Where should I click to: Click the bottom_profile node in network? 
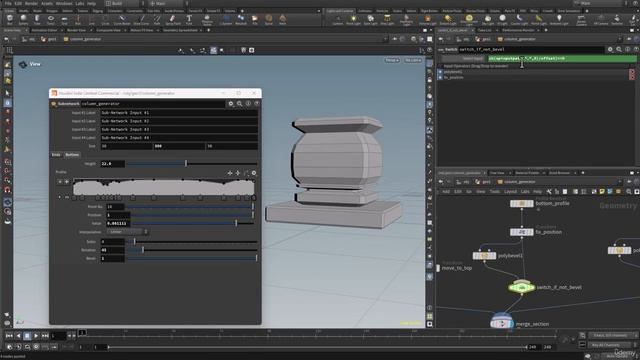[522, 203]
